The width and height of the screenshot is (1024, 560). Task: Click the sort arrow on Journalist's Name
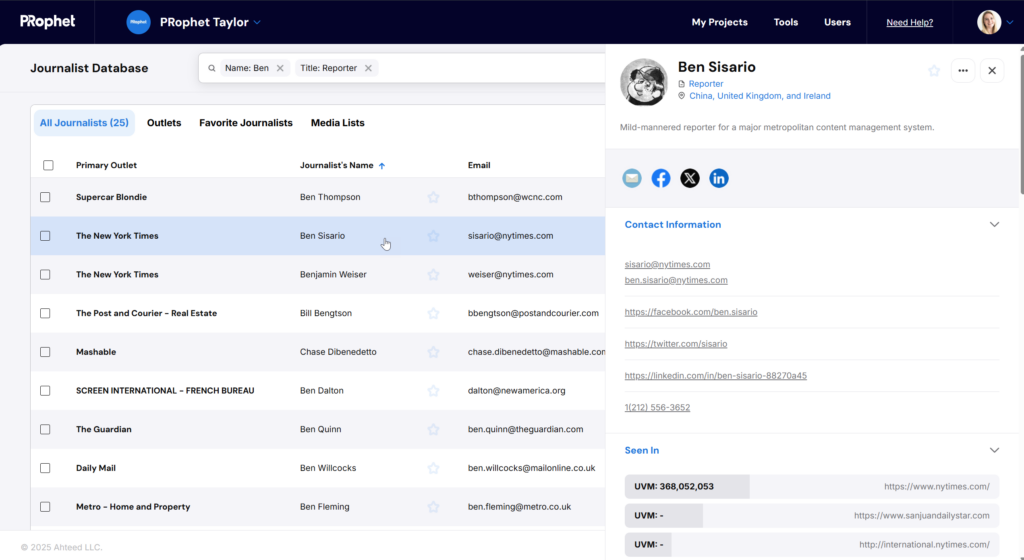point(382,166)
